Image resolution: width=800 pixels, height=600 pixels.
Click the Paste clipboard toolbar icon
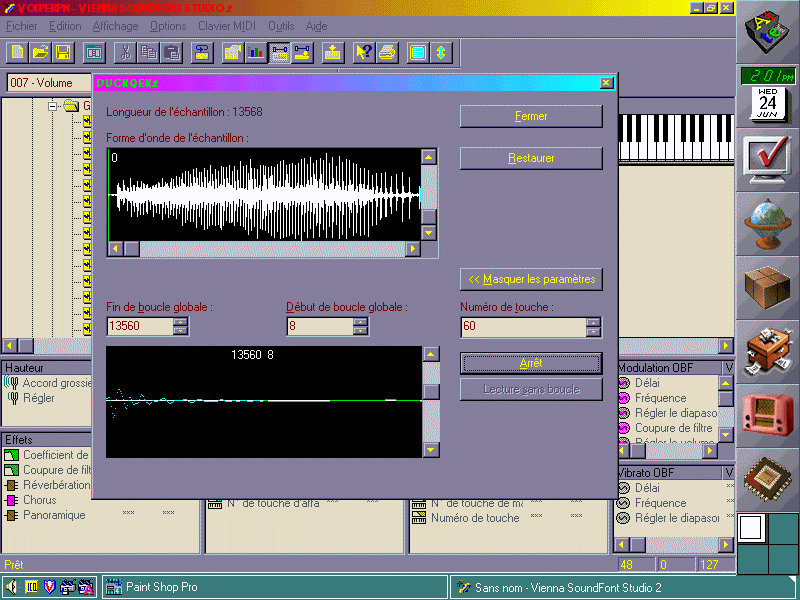click(x=171, y=52)
